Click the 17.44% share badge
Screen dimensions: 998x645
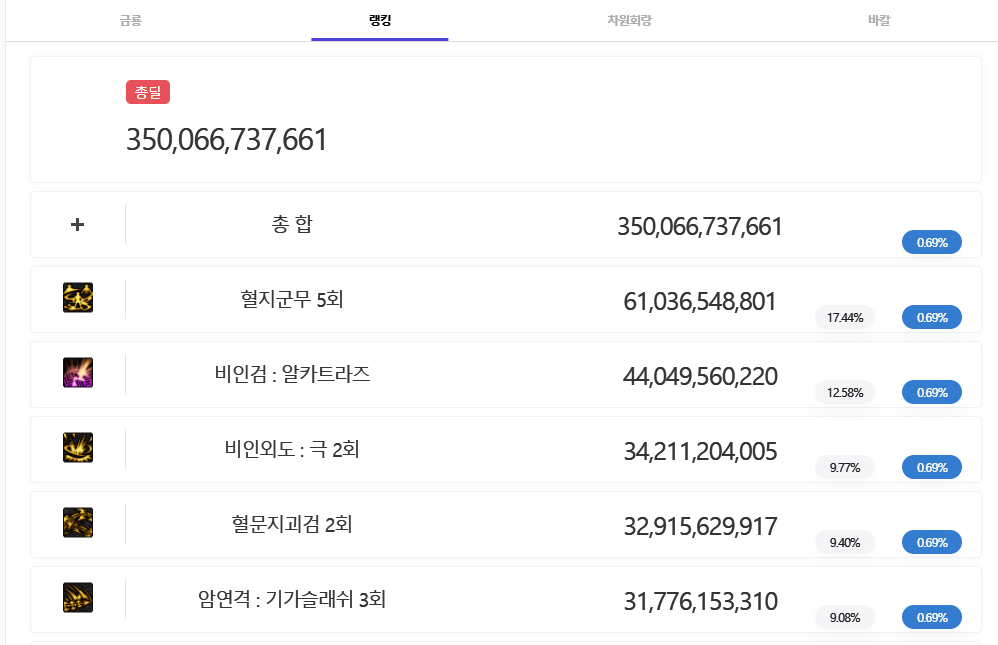pos(845,318)
